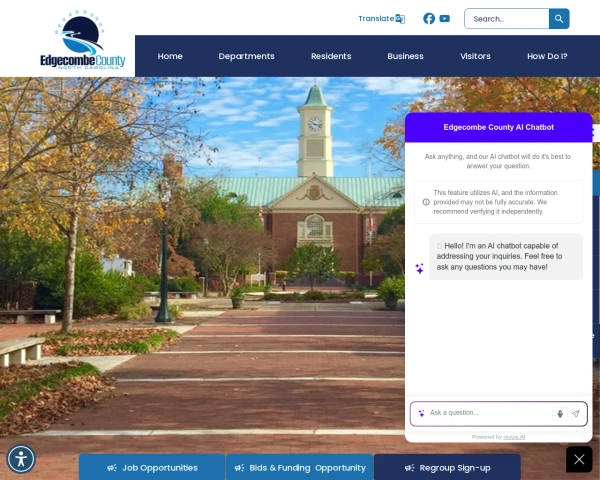
Task: Open the YouTube channel icon
Action: [445, 18]
